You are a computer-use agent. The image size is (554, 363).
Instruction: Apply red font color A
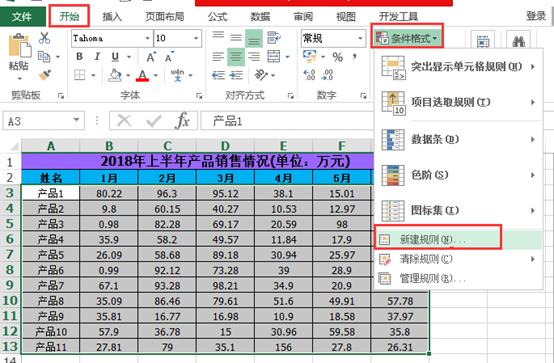coord(142,75)
